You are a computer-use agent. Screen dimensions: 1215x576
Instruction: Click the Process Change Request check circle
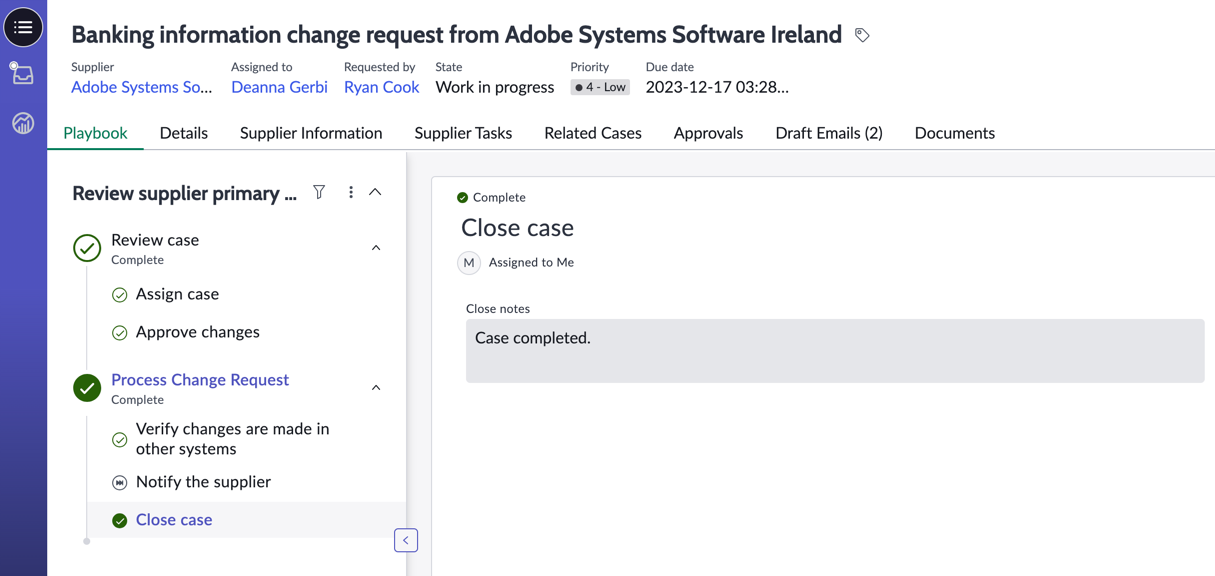pos(87,388)
